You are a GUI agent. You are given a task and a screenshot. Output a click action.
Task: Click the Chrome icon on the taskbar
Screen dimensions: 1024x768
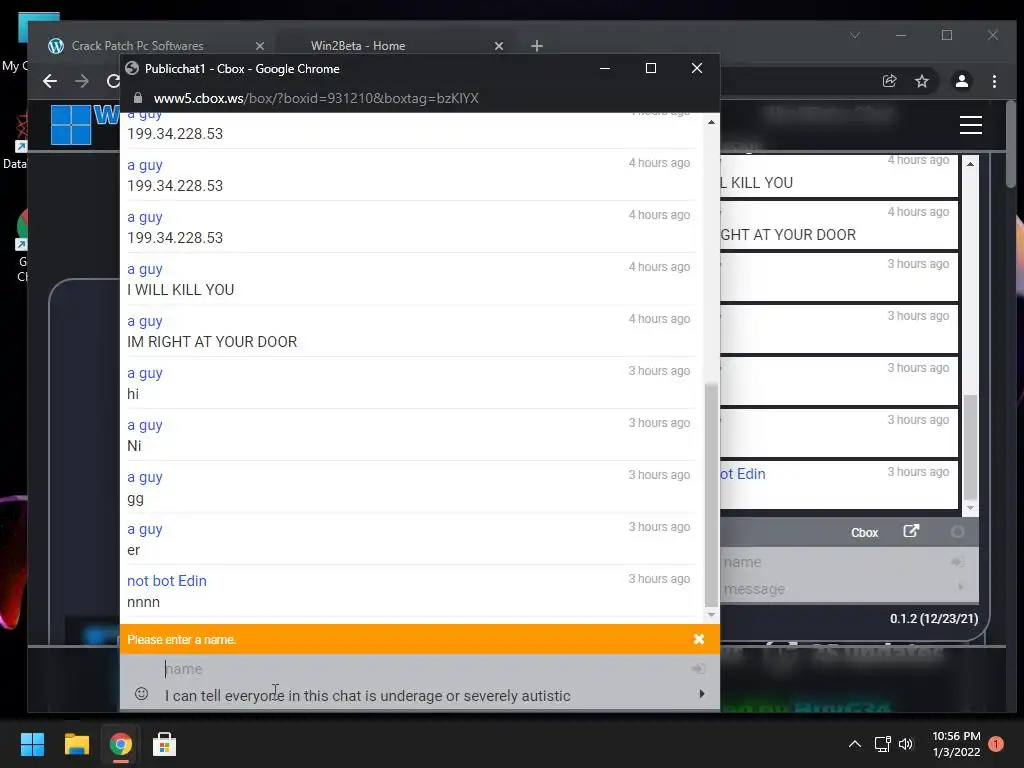pos(120,744)
